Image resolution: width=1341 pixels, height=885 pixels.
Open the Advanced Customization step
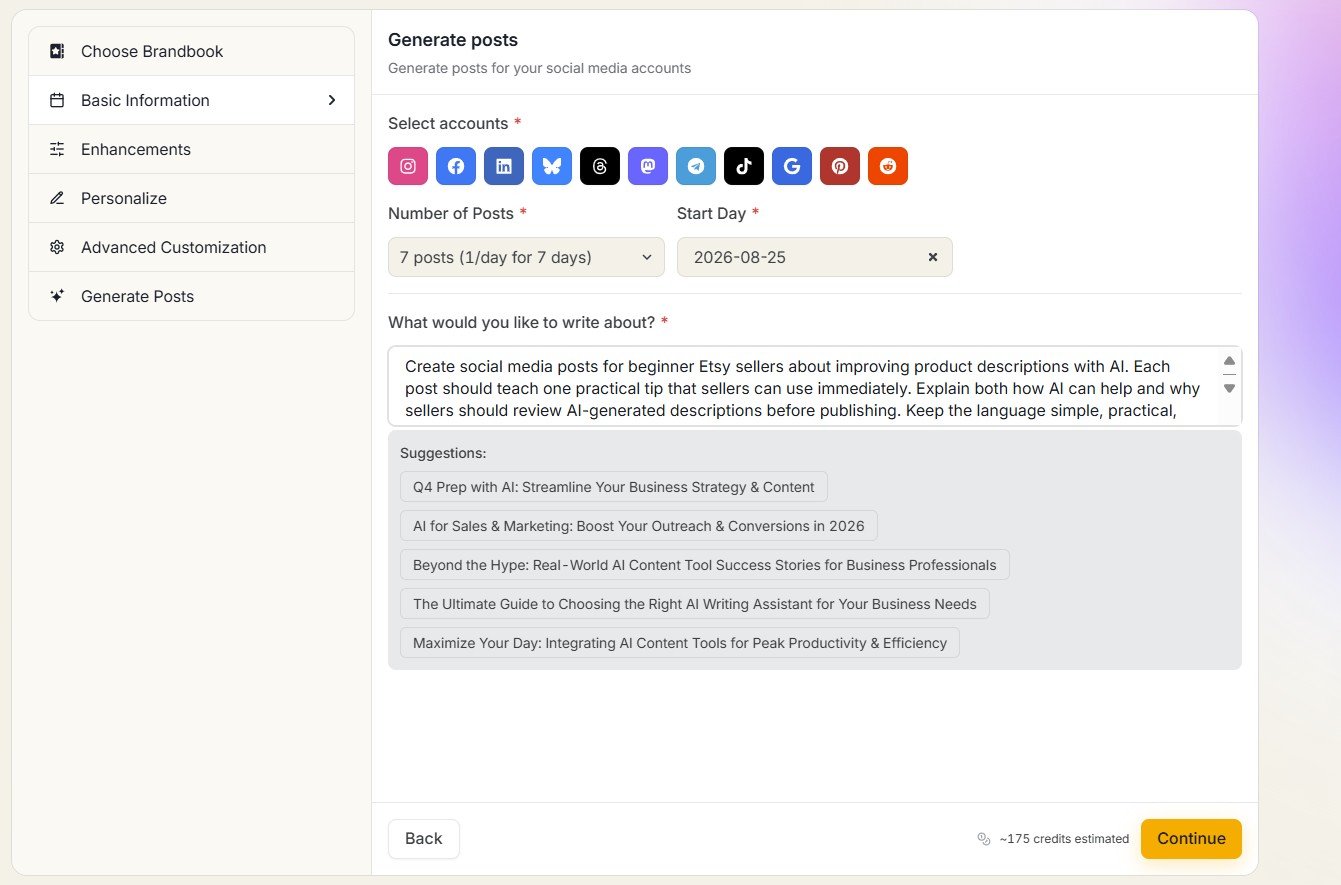click(192, 247)
